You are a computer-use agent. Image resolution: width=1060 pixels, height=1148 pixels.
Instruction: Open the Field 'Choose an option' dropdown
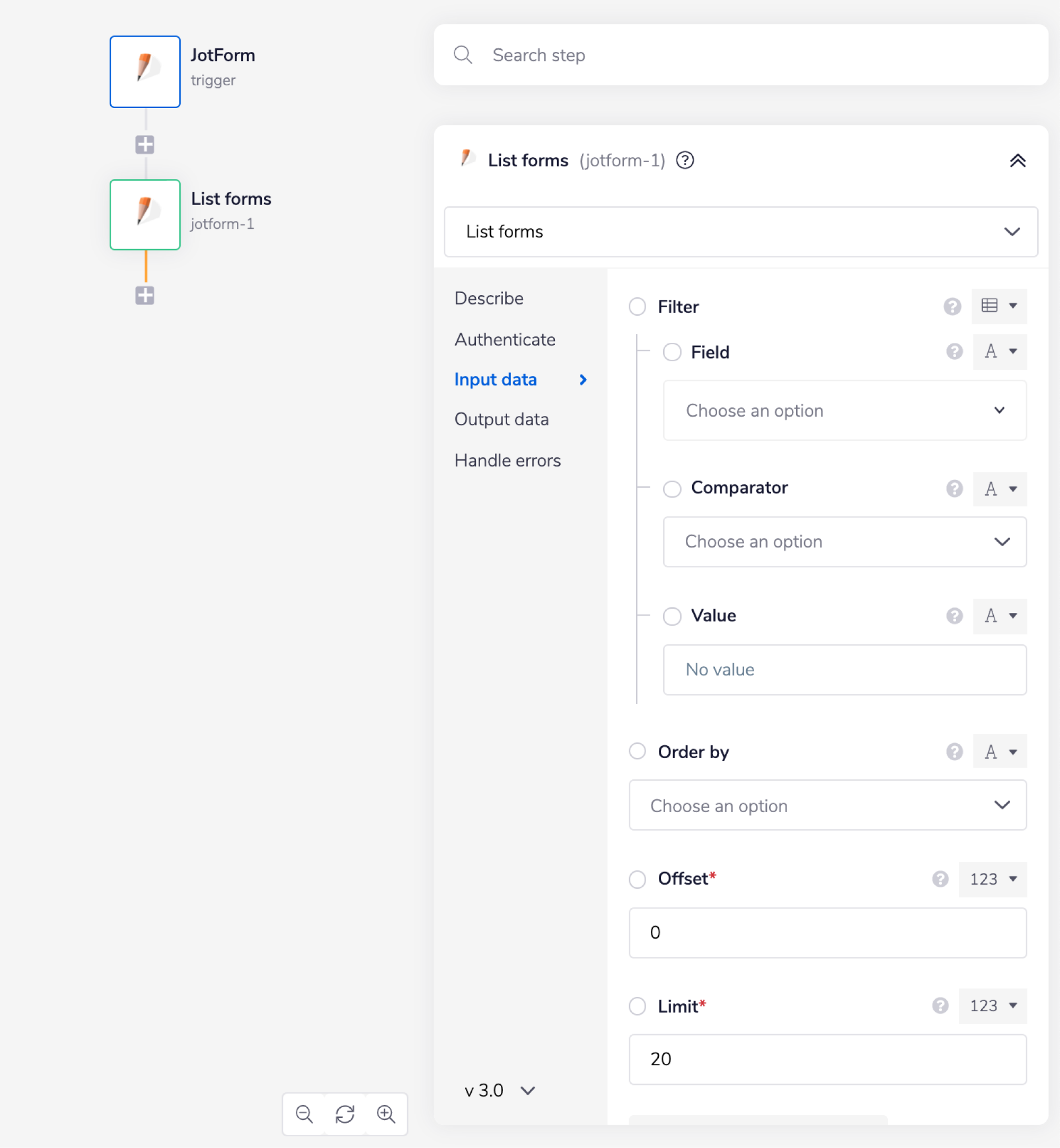[844, 410]
